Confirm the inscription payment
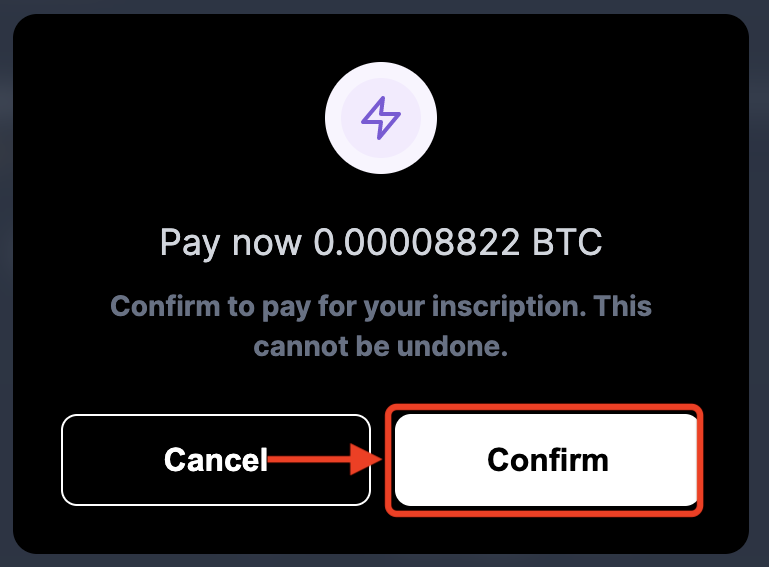The width and height of the screenshot is (769, 567). tap(546, 460)
